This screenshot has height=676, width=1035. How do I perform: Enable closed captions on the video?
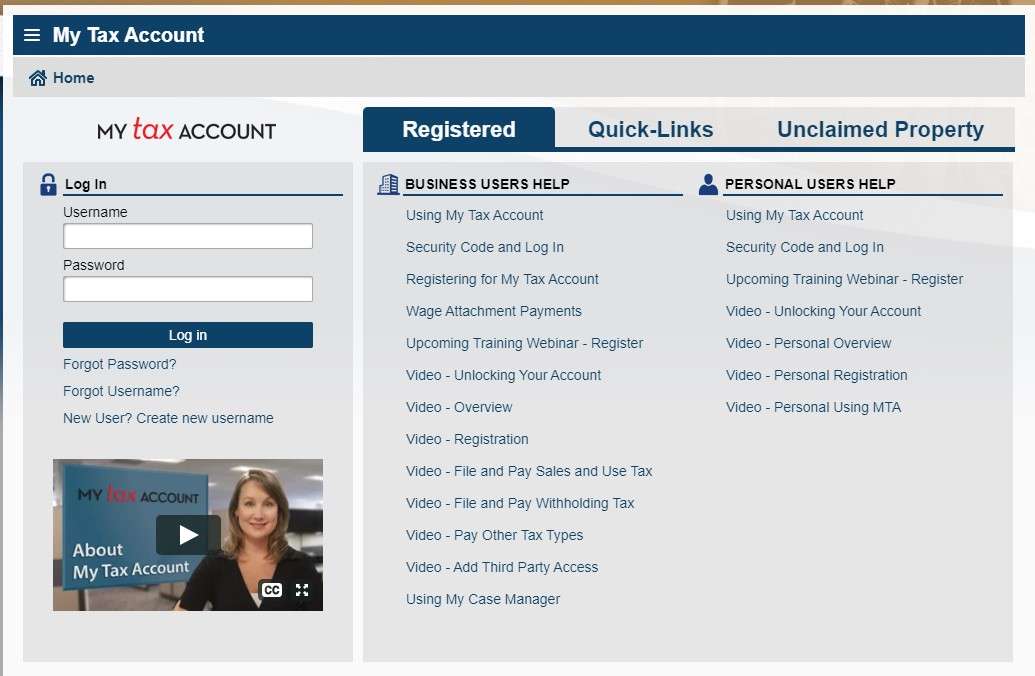tap(271, 590)
